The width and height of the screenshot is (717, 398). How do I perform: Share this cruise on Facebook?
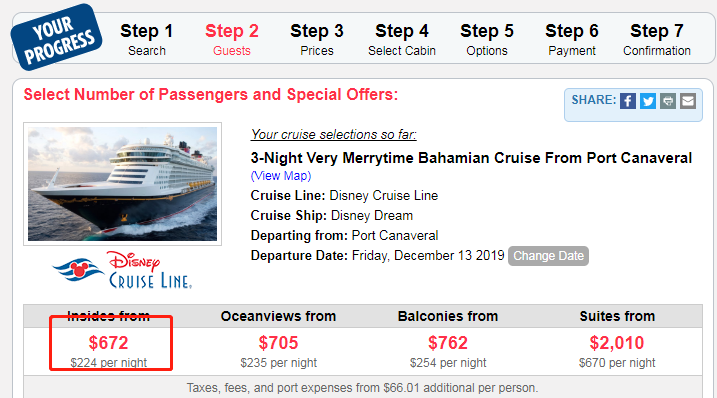628,101
